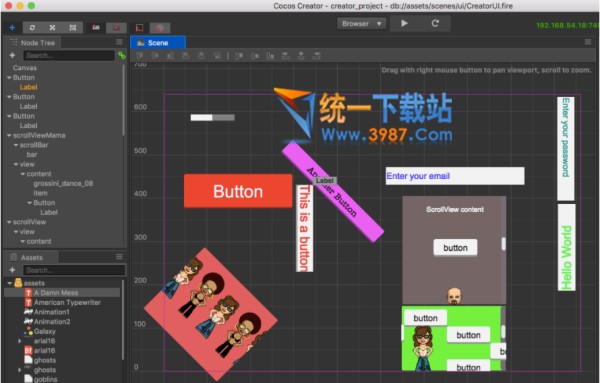This screenshot has width=600, height=383.
Task: Toggle the pivot/center mode button
Action: 96,28
